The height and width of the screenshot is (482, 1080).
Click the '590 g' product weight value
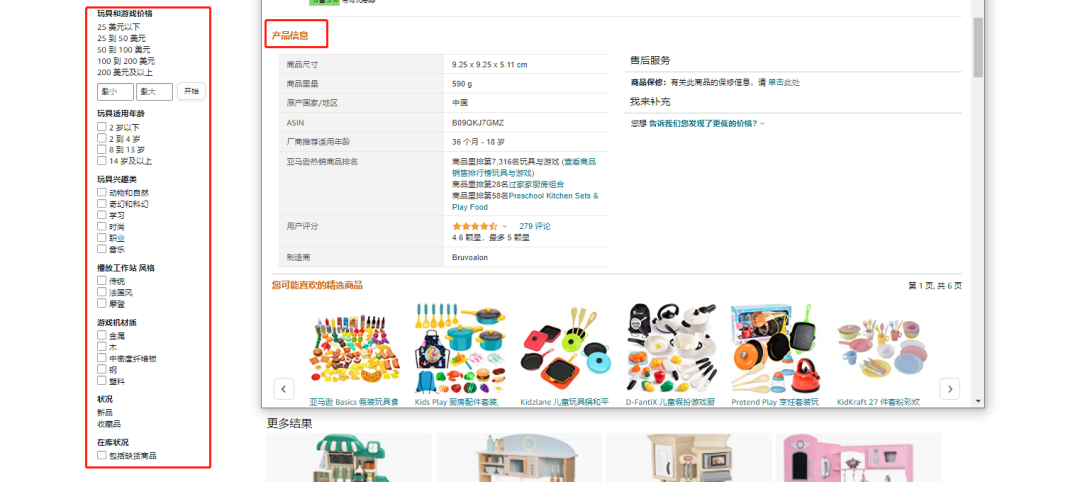coord(462,84)
